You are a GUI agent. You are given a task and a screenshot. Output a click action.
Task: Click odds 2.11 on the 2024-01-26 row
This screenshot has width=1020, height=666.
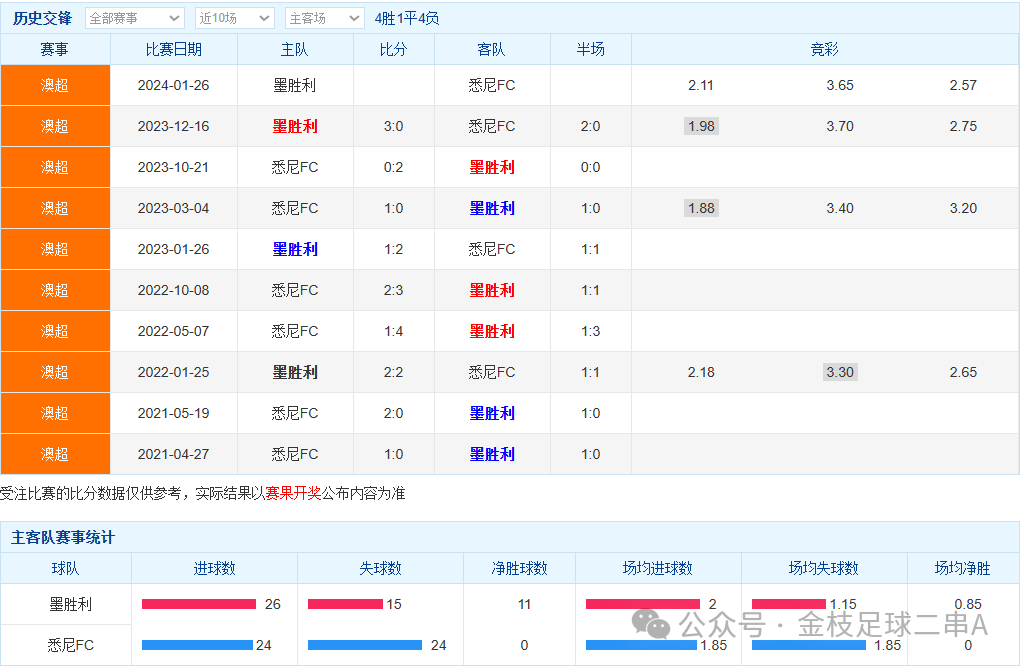701,85
